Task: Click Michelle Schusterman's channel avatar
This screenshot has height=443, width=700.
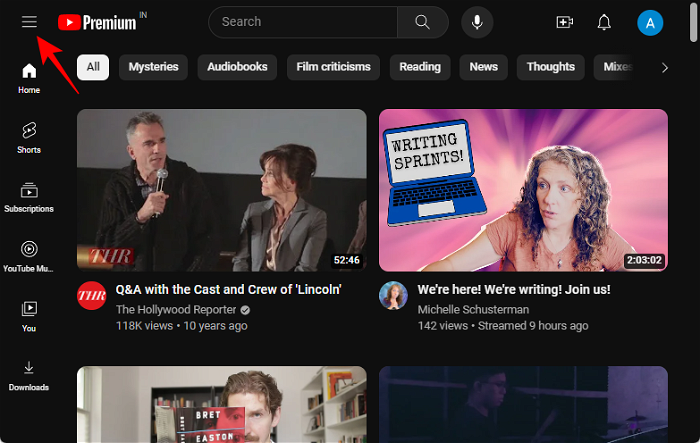Action: (393, 296)
